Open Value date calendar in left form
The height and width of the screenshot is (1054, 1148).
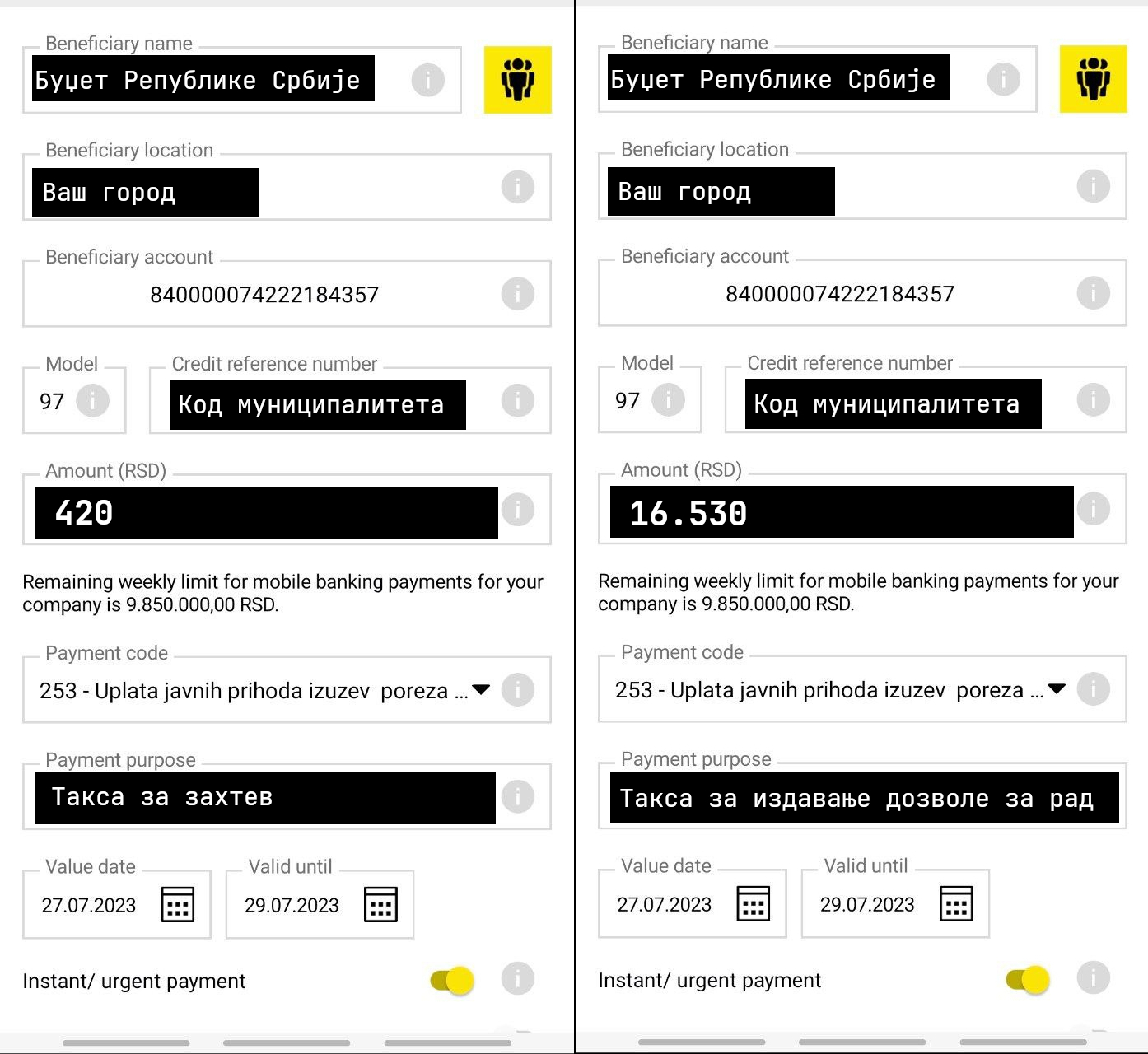pos(177,904)
